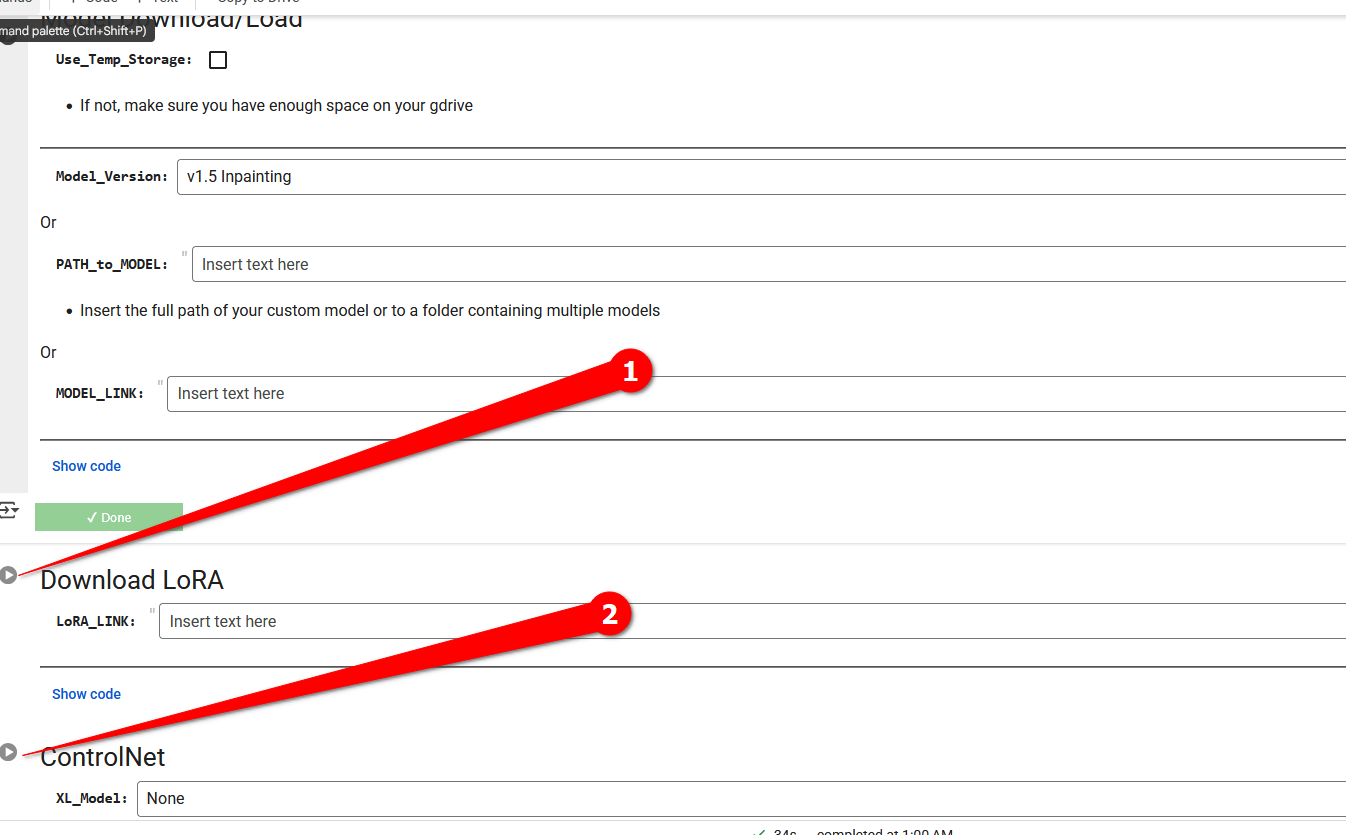Open the Model_Version dropdown showing v1.5 Inpainting
This screenshot has height=835, width=1346.
coord(761,177)
